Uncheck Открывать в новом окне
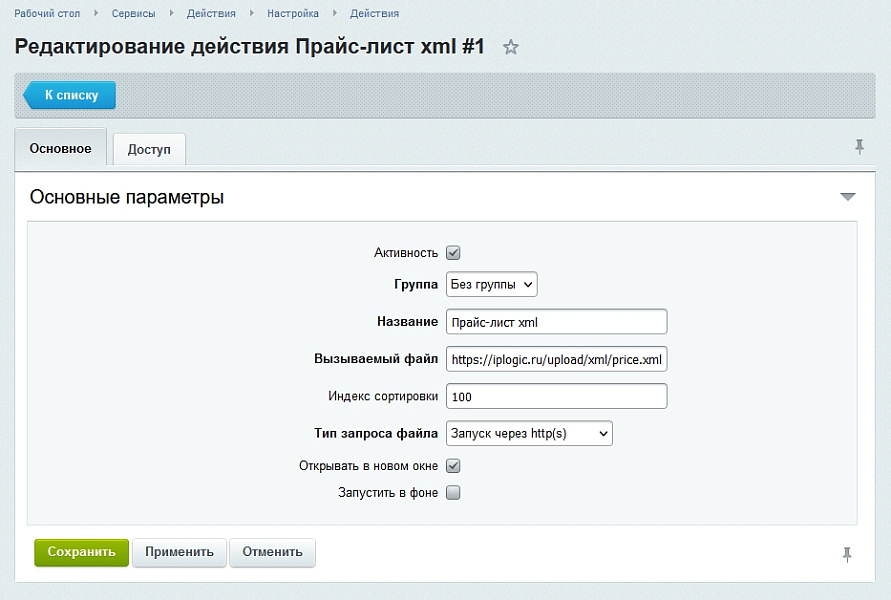 [453, 466]
